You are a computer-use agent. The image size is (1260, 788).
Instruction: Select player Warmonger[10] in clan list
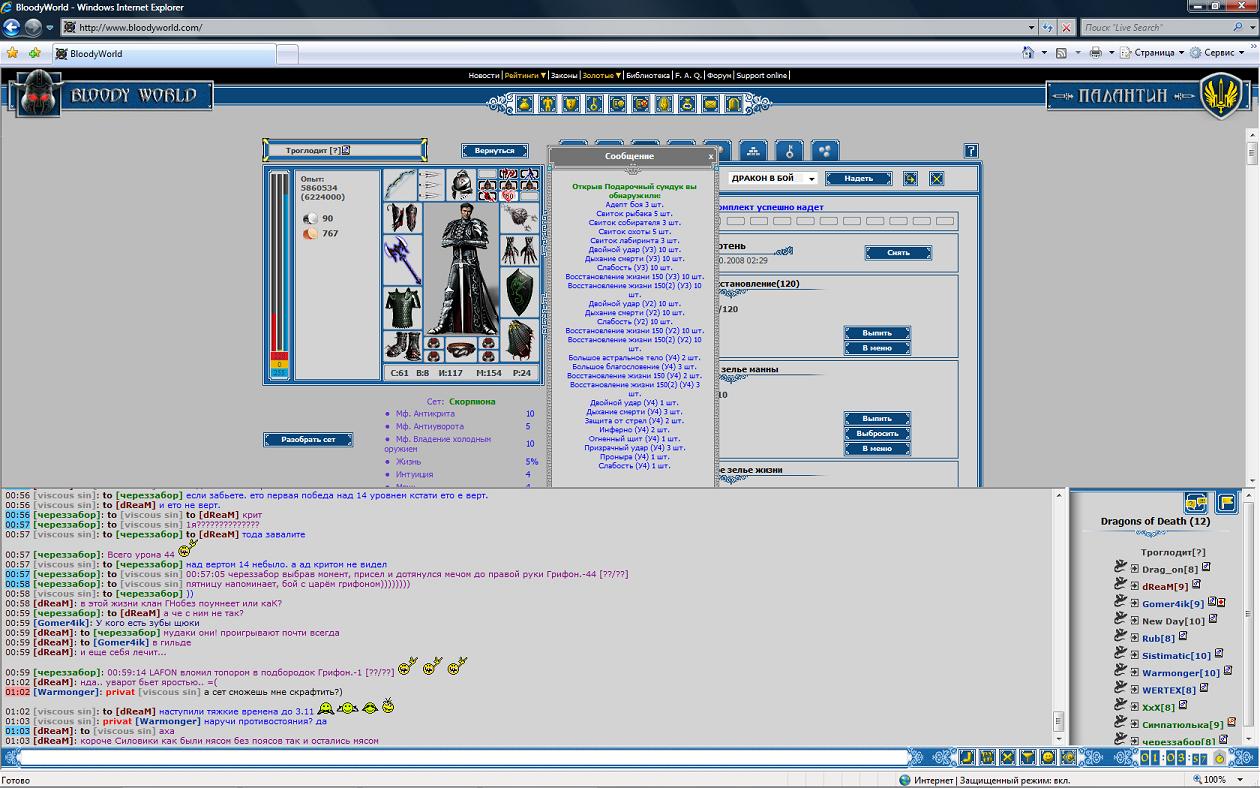(x=1181, y=673)
